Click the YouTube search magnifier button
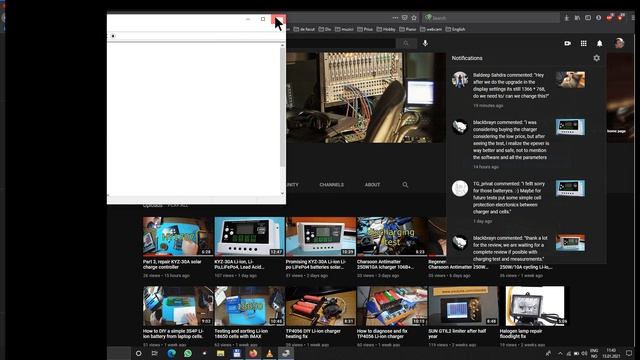640x360 pixels. (x=406, y=43)
